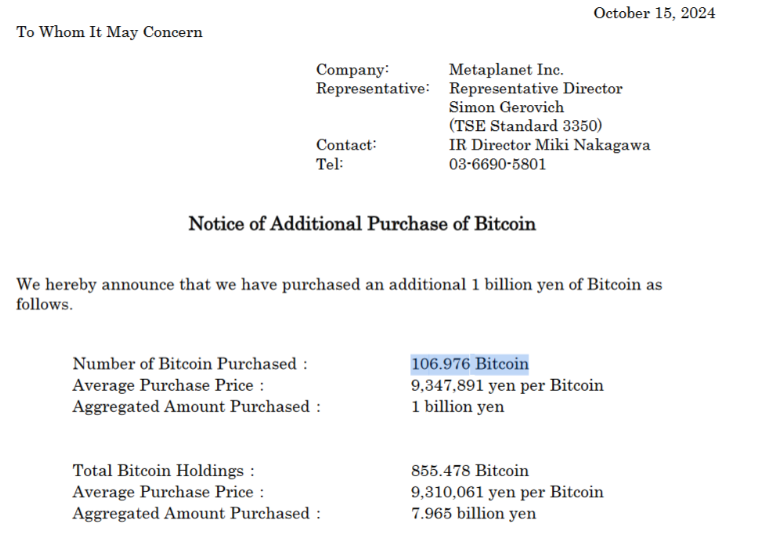The height and width of the screenshot is (540, 779).
Task: Click the 'Representative Director' text
Action: (535, 88)
